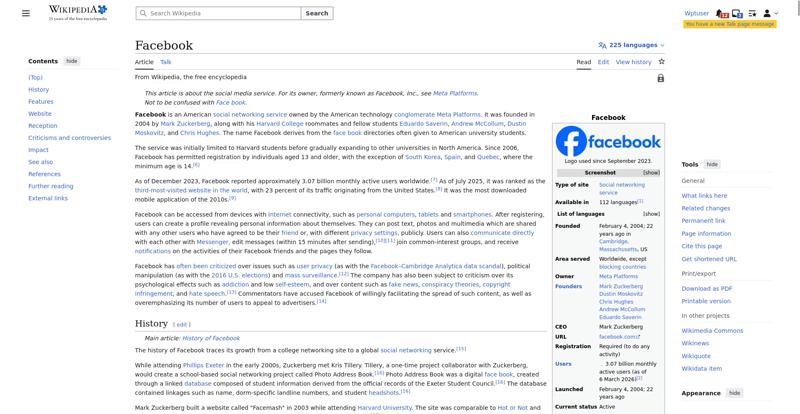The height and width of the screenshot is (414, 800).
Task: Hide the Contents sidebar
Action: tap(72, 61)
